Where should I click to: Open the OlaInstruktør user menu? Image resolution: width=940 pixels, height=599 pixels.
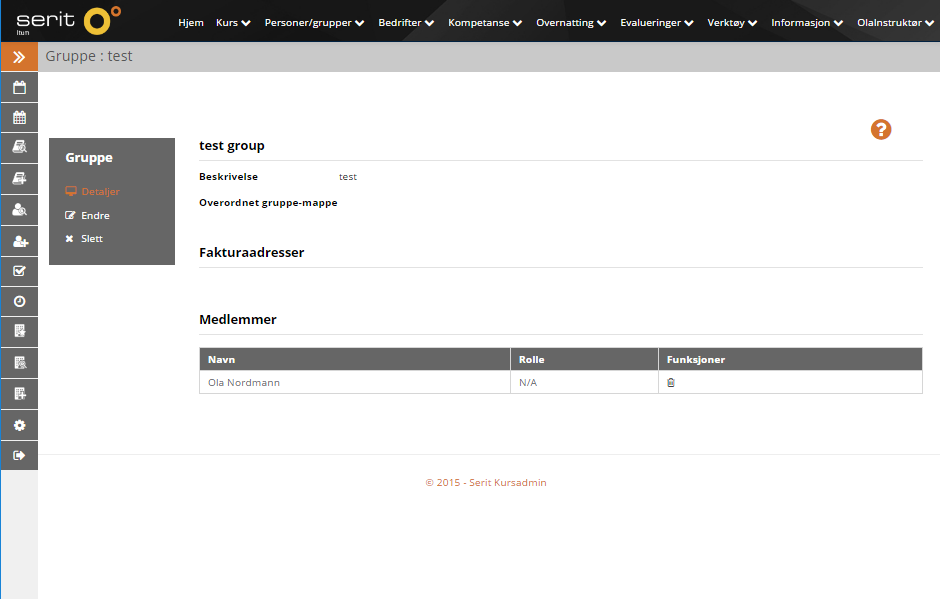pos(895,23)
